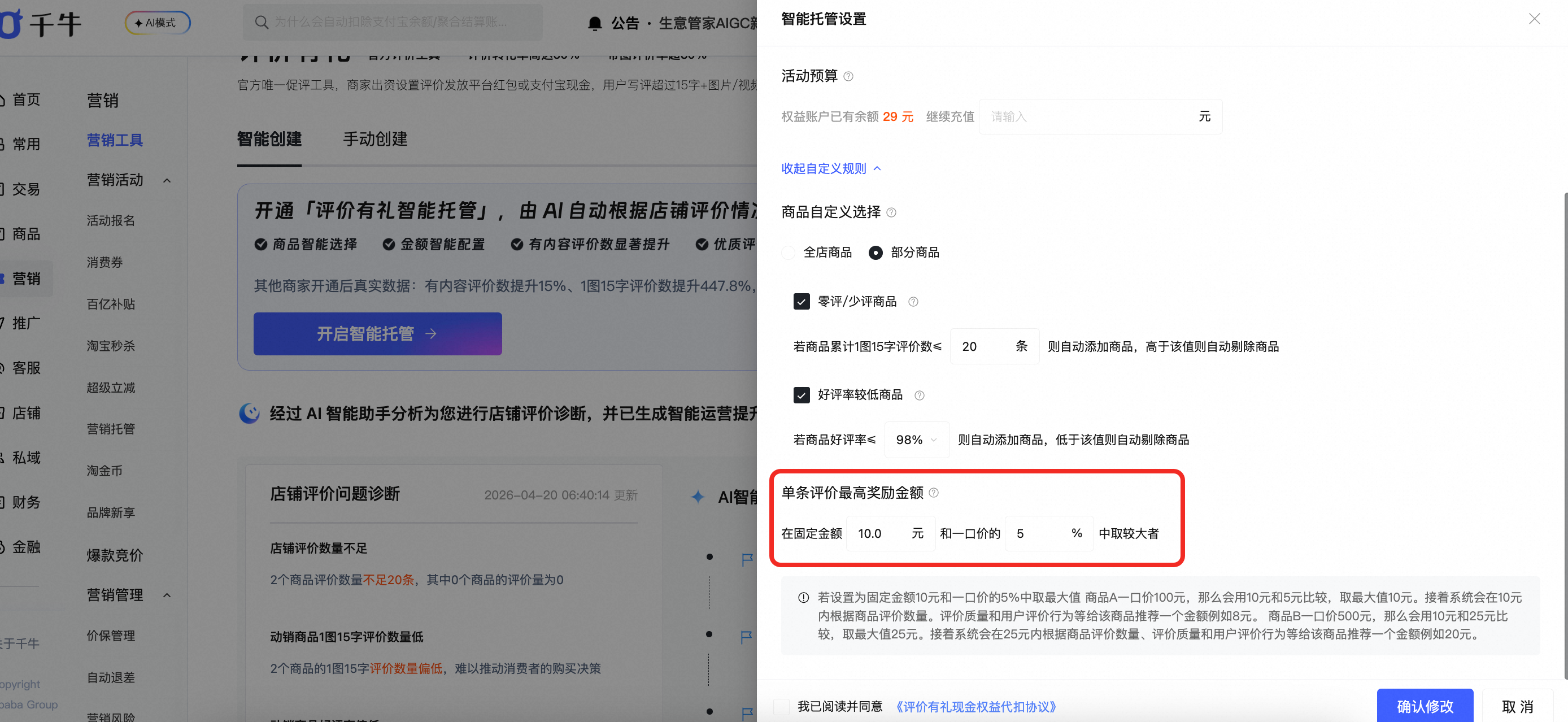Viewport: 1568px width, 722px height.
Task: Check the 我已阅读并同意 agreement checkbox
Action: tap(781, 707)
